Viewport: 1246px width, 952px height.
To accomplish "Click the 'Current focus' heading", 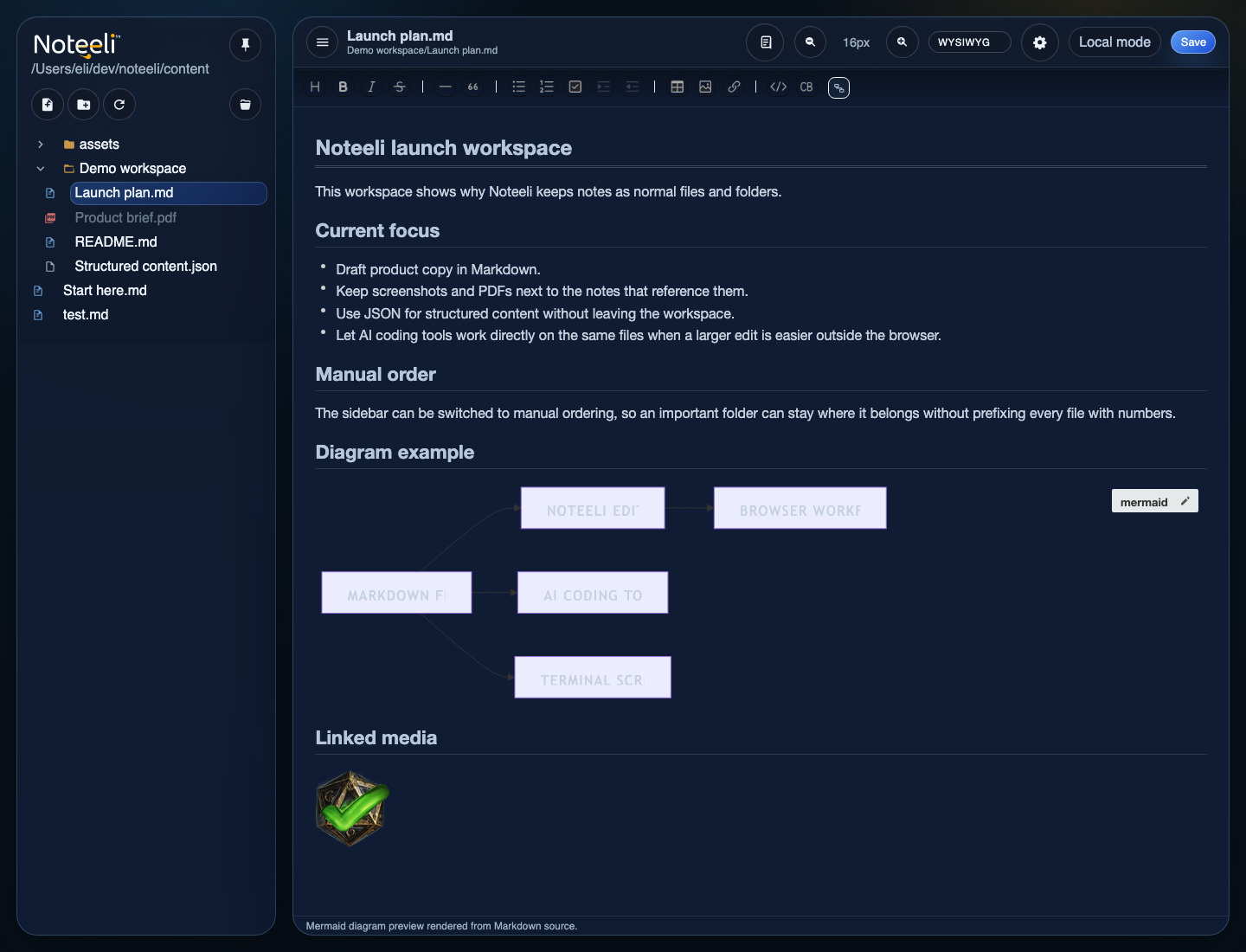I will (x=377, y=231).
